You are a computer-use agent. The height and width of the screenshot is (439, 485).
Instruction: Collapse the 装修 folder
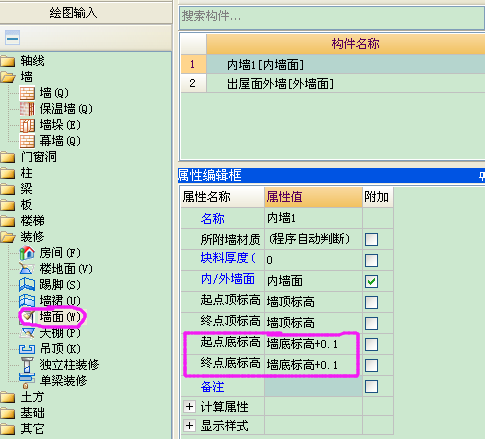(8, 237)
